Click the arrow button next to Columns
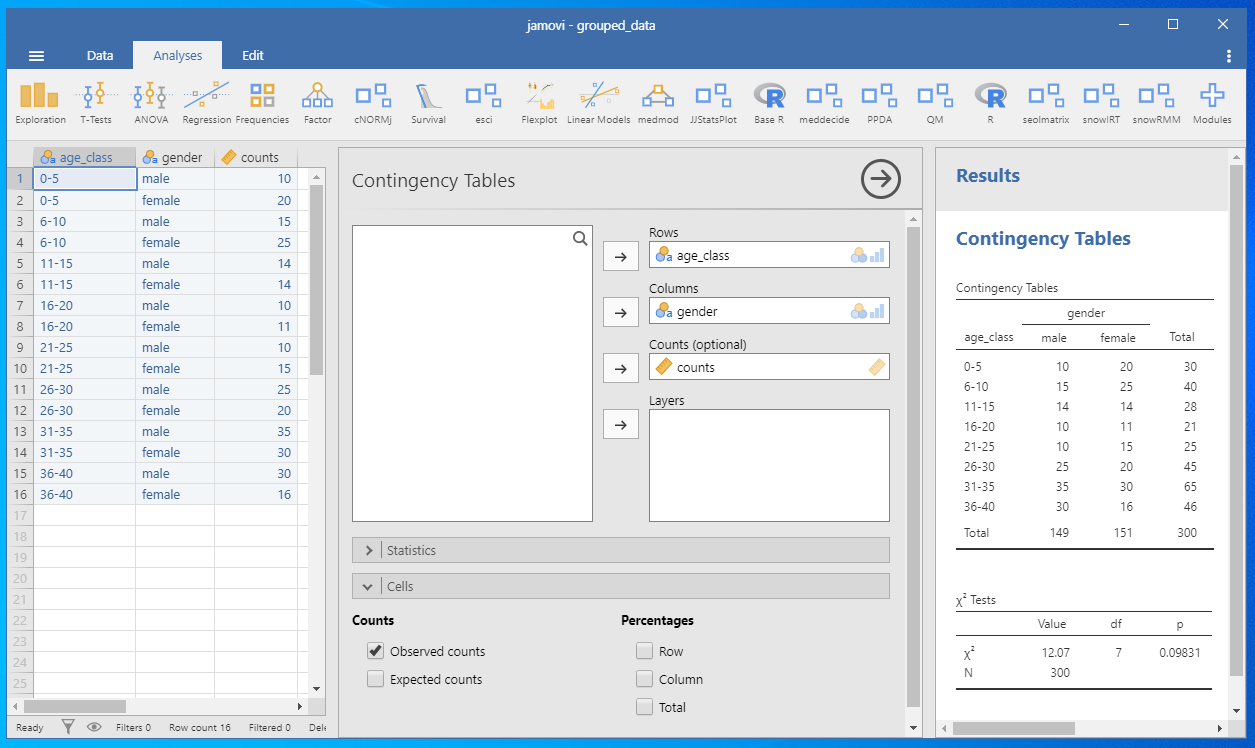This screenshot has height=748, width=1255. pos(620,312)
